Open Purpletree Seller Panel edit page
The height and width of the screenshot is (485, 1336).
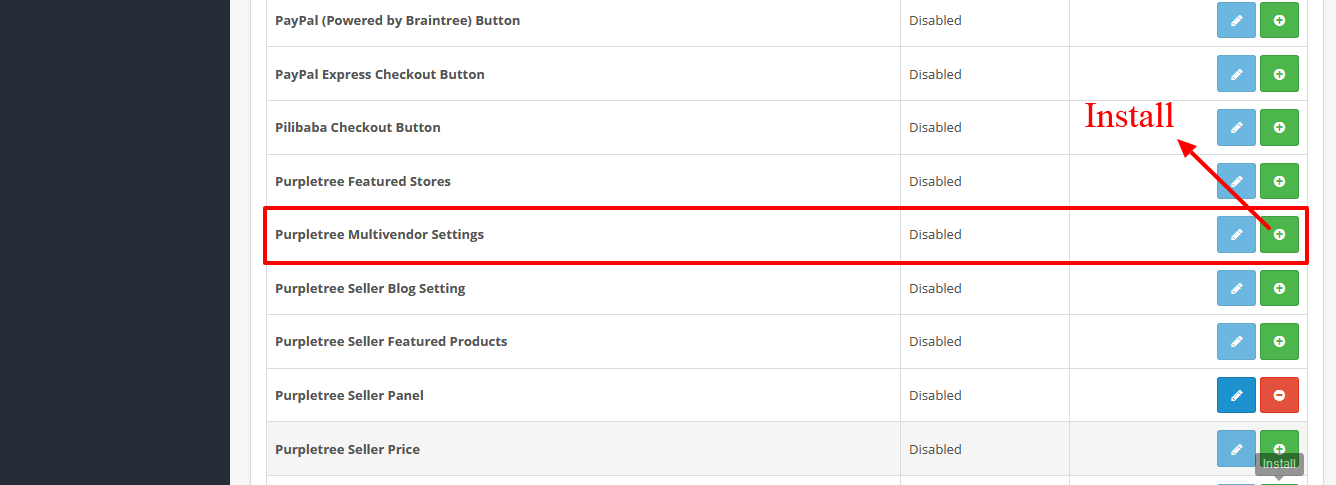pos(1236,395)
